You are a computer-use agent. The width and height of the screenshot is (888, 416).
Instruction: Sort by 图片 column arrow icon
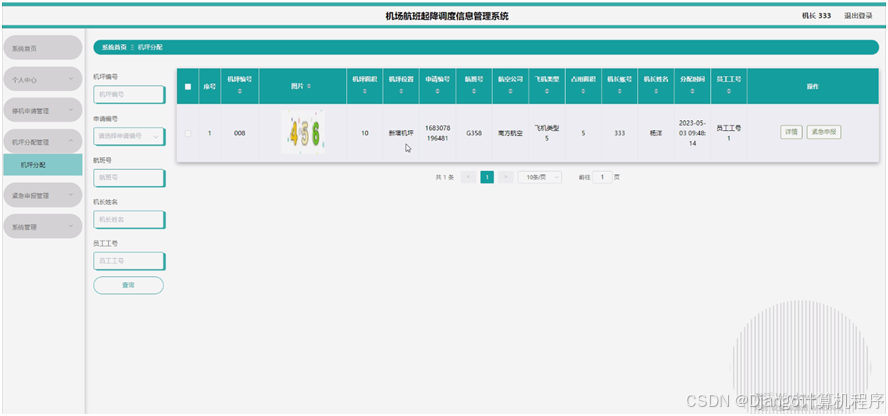(x=309, y=86)
